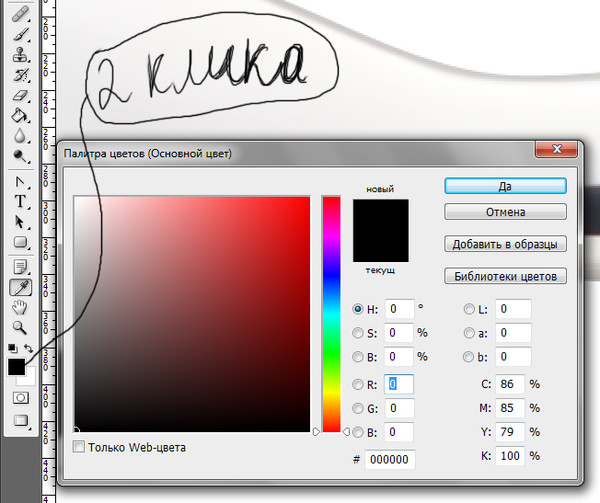Select the Blur tool
The image size is (600, 503).
[20, 135]
